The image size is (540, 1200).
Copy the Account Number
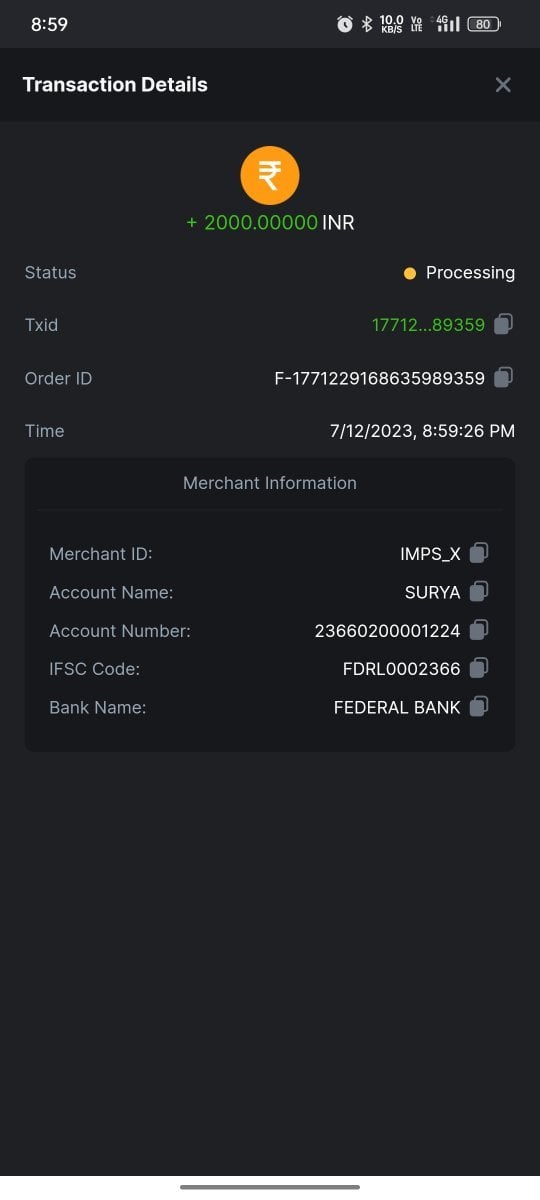click(479, 630)
